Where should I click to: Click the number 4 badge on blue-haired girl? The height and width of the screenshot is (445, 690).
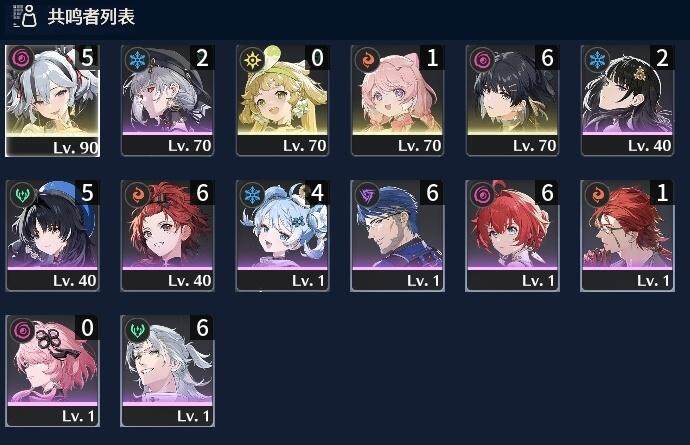pos(317,192)
